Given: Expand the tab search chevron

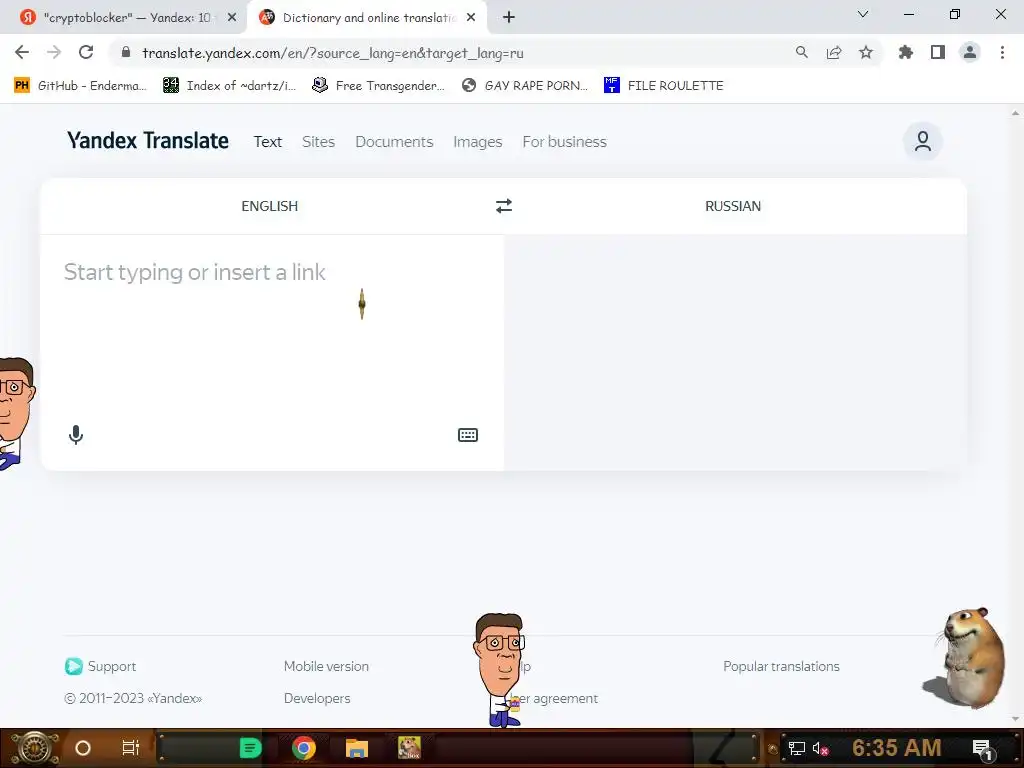Looking at the screenshot, I should [x=863, y=14].
